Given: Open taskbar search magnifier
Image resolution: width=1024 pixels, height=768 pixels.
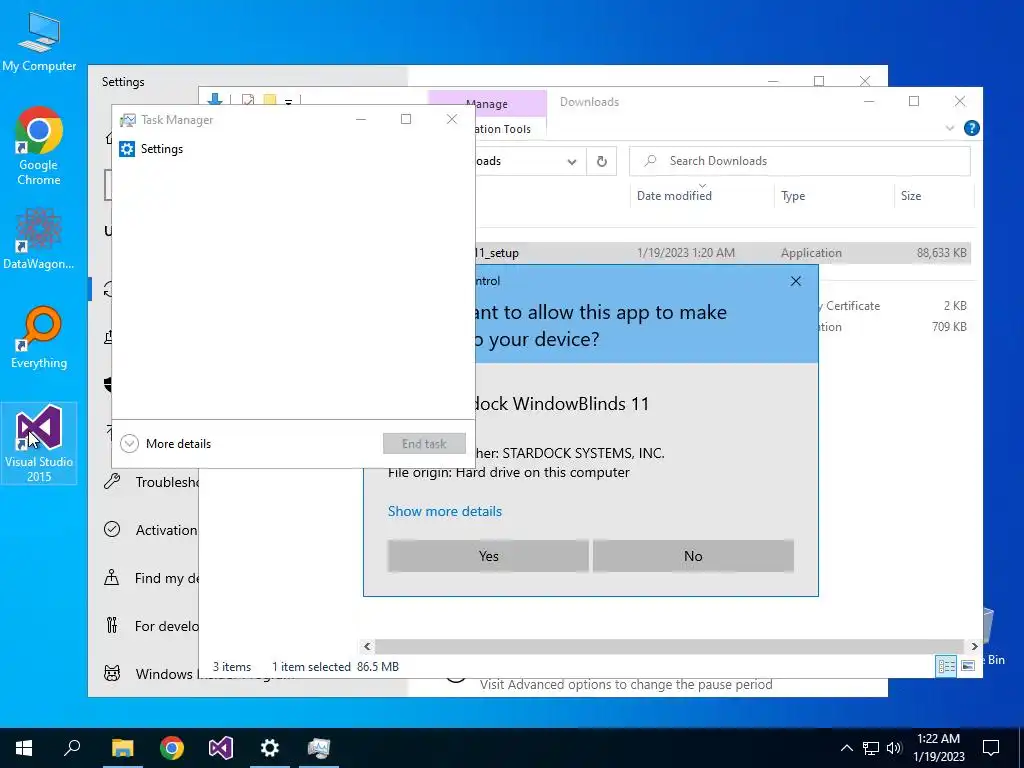Looking at the screenshot, I should 72,748.
